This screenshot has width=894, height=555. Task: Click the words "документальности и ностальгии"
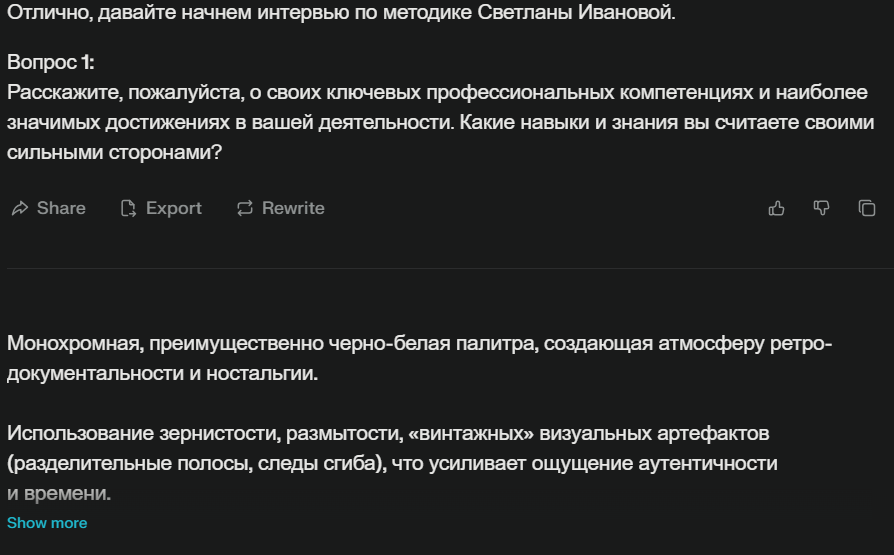coord(161,374)
